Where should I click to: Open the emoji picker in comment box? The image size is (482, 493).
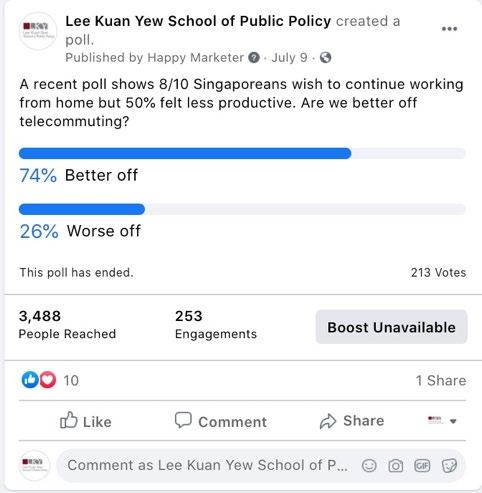(x=369, y=466)
